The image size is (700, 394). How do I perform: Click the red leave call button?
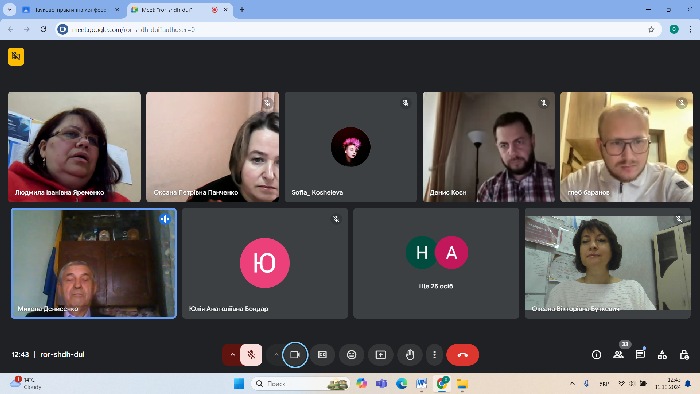462,355
